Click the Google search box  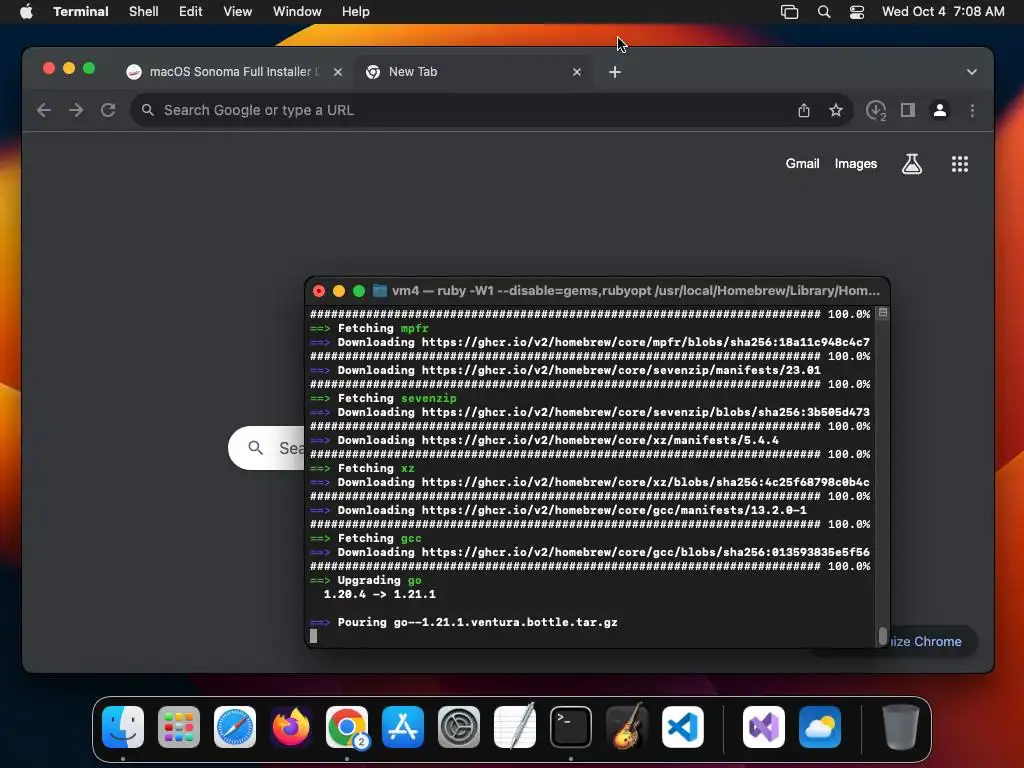coord(268,448)
